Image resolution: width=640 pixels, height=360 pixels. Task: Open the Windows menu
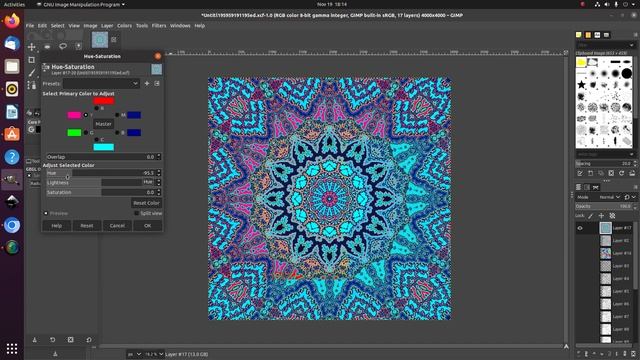180,25
